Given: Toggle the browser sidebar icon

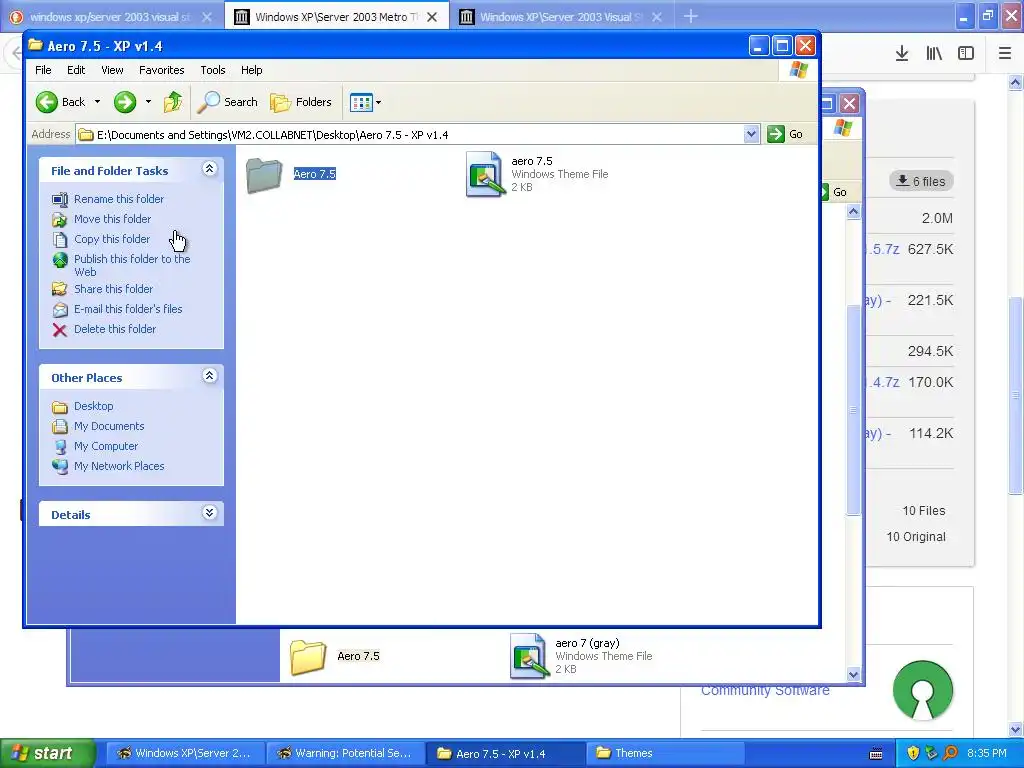Looking at the screenshot, I should coord(966,54).
